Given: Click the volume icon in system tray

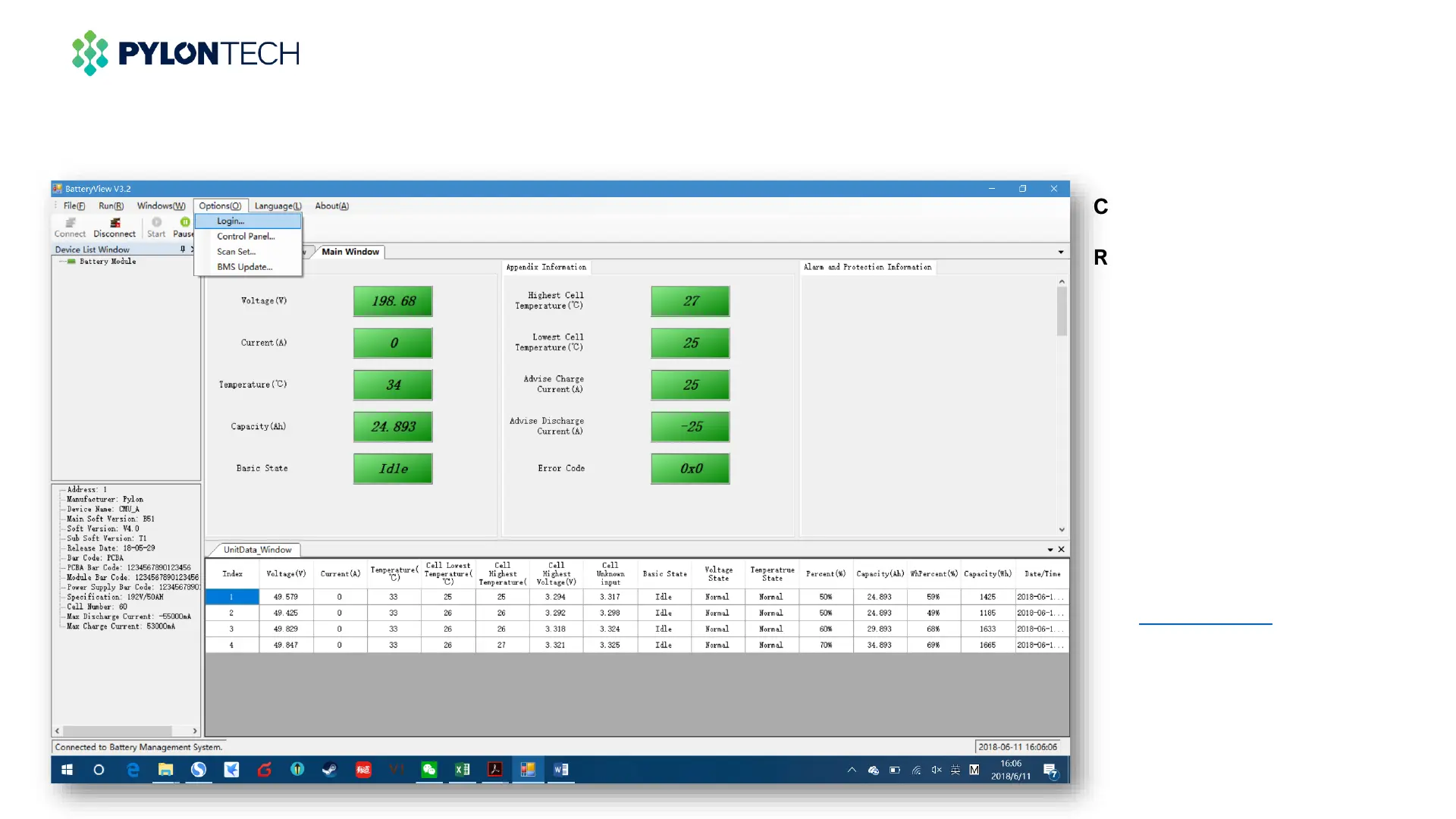Looking at the screenshot, I should coord(937,770).
